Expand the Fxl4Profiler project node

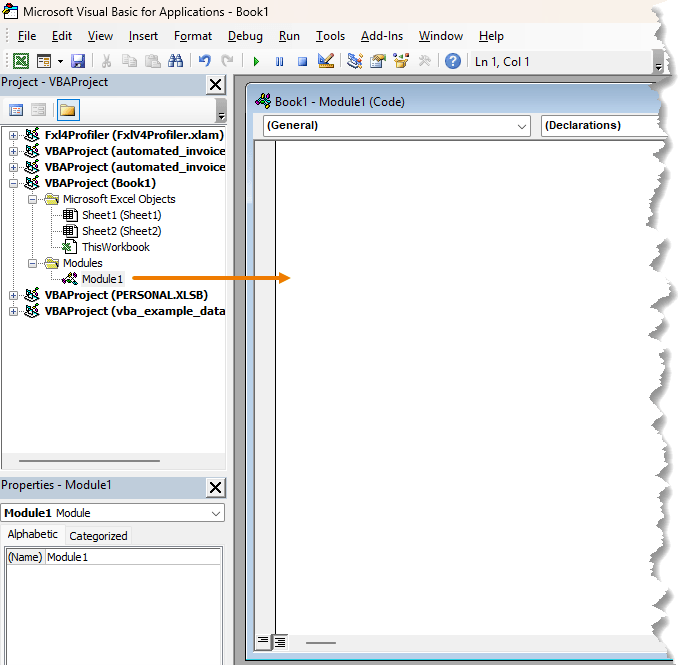[13, 135]
